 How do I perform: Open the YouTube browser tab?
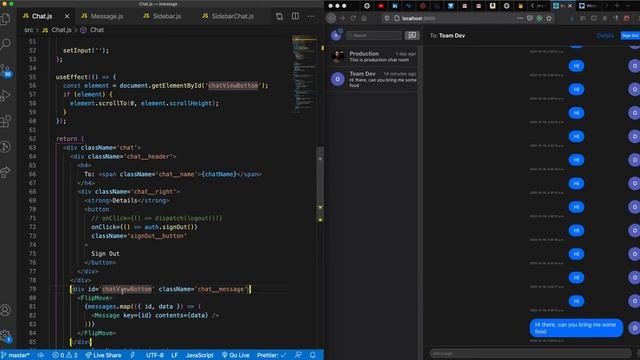coord(381,6)
